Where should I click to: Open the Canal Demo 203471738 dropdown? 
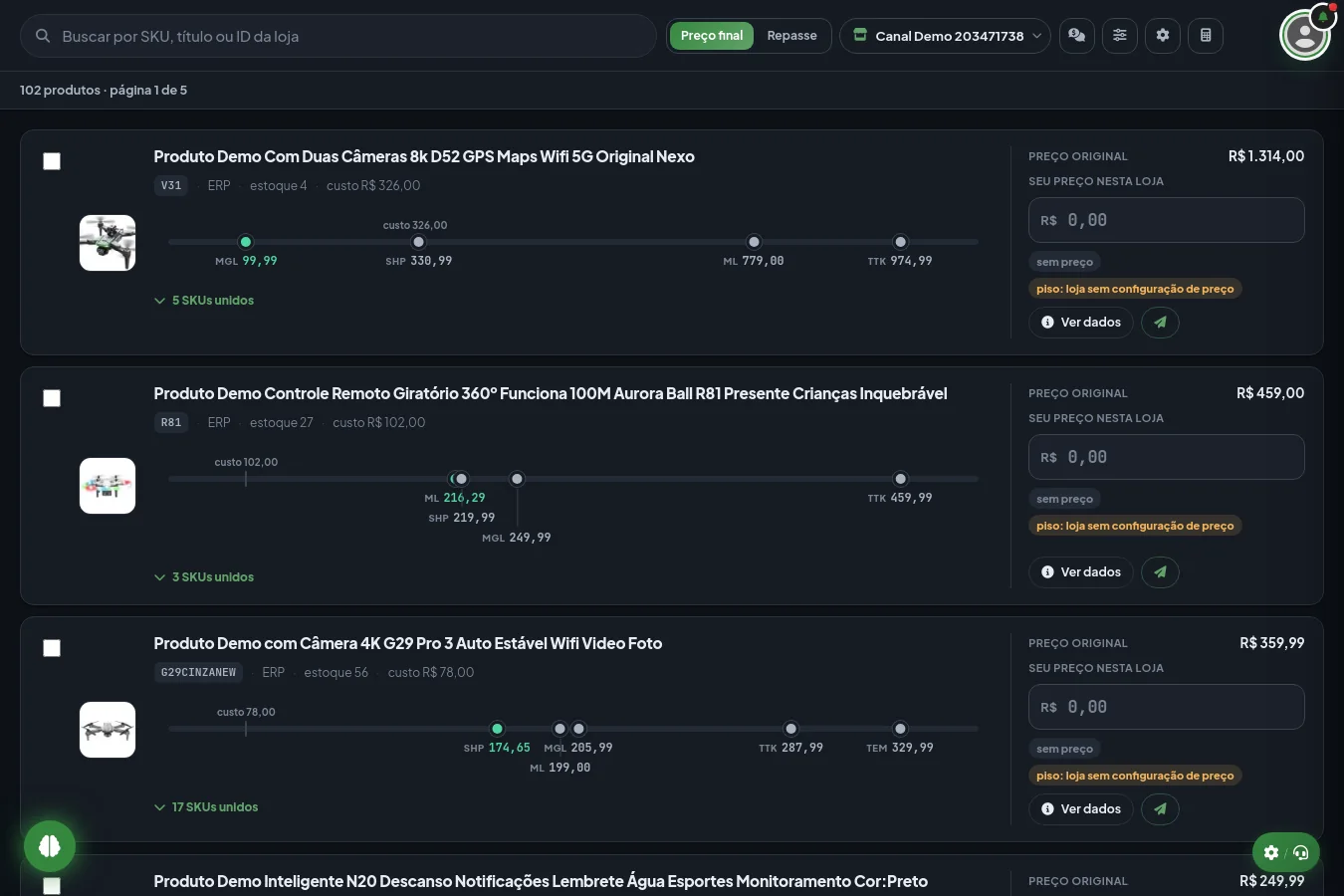[946, 36]
